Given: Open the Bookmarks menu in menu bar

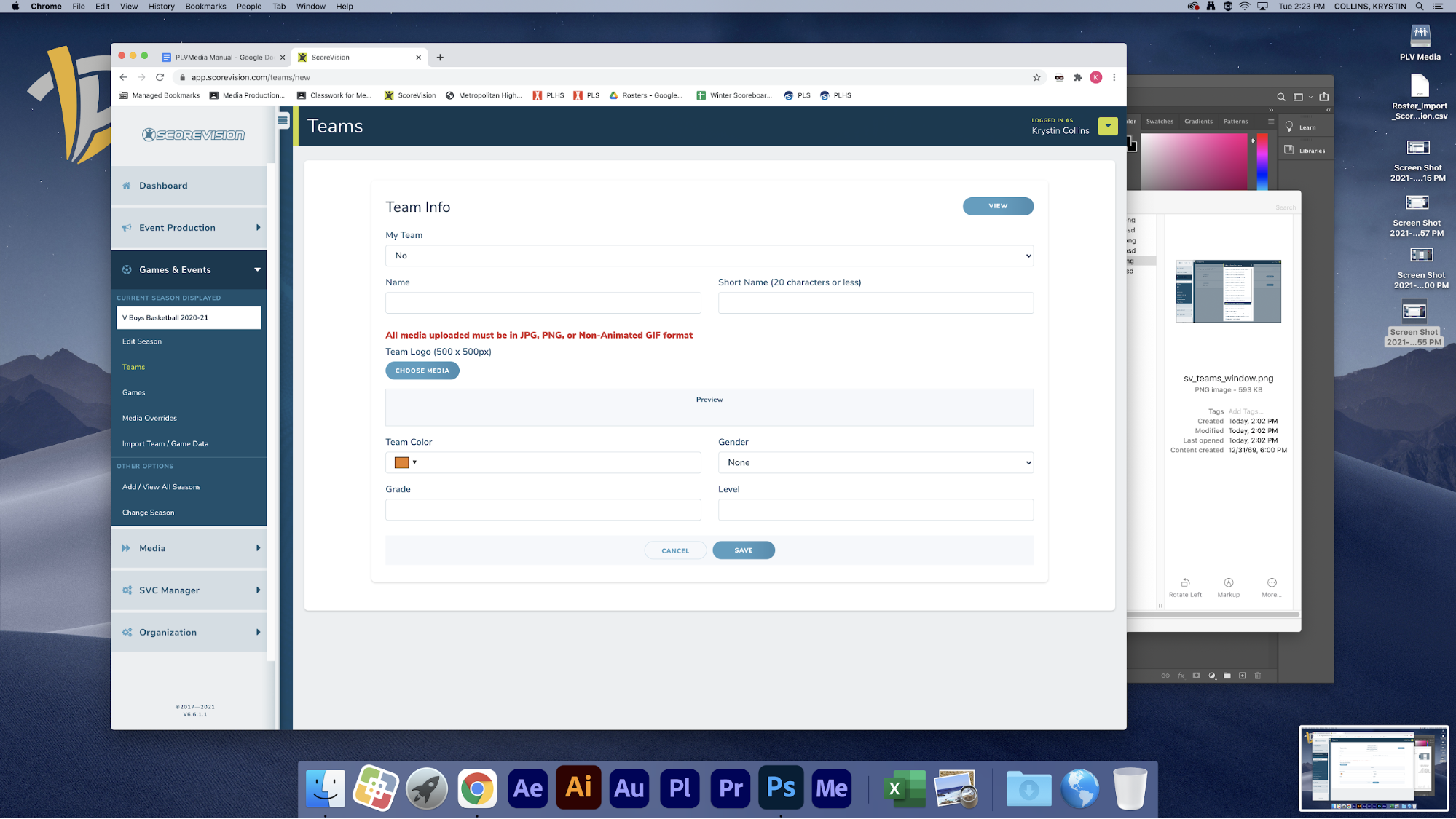Looking at the screenshot, I should [x=205, y=7].
